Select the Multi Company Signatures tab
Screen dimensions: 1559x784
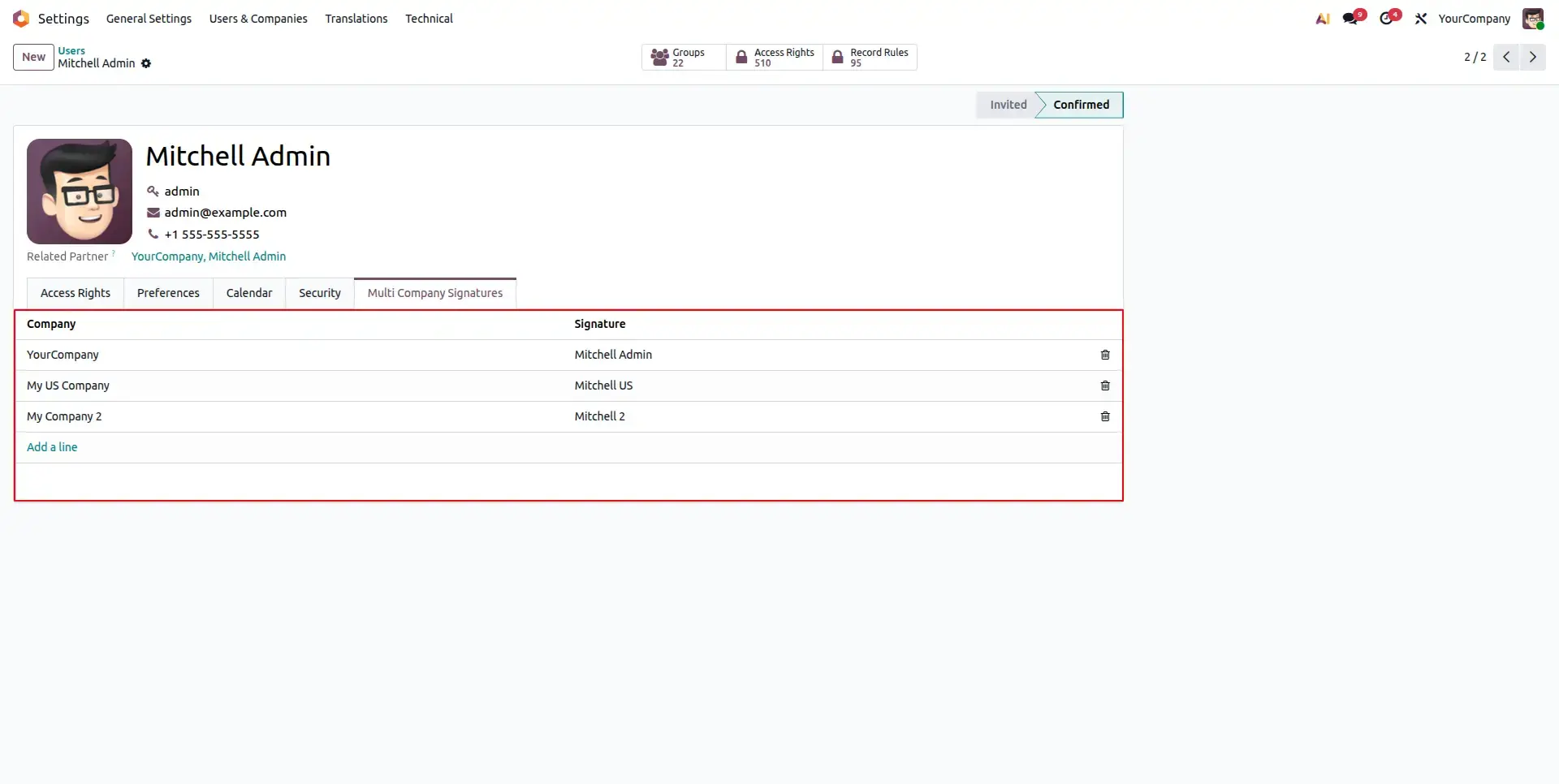pos(435,293)
